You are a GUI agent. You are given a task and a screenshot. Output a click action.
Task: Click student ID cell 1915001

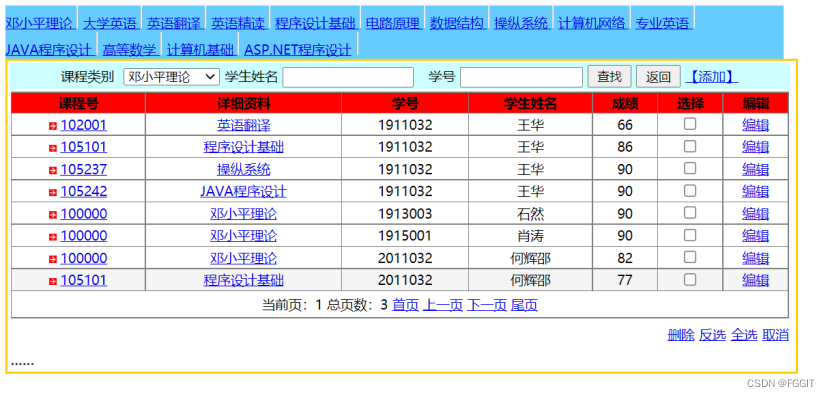405,236
